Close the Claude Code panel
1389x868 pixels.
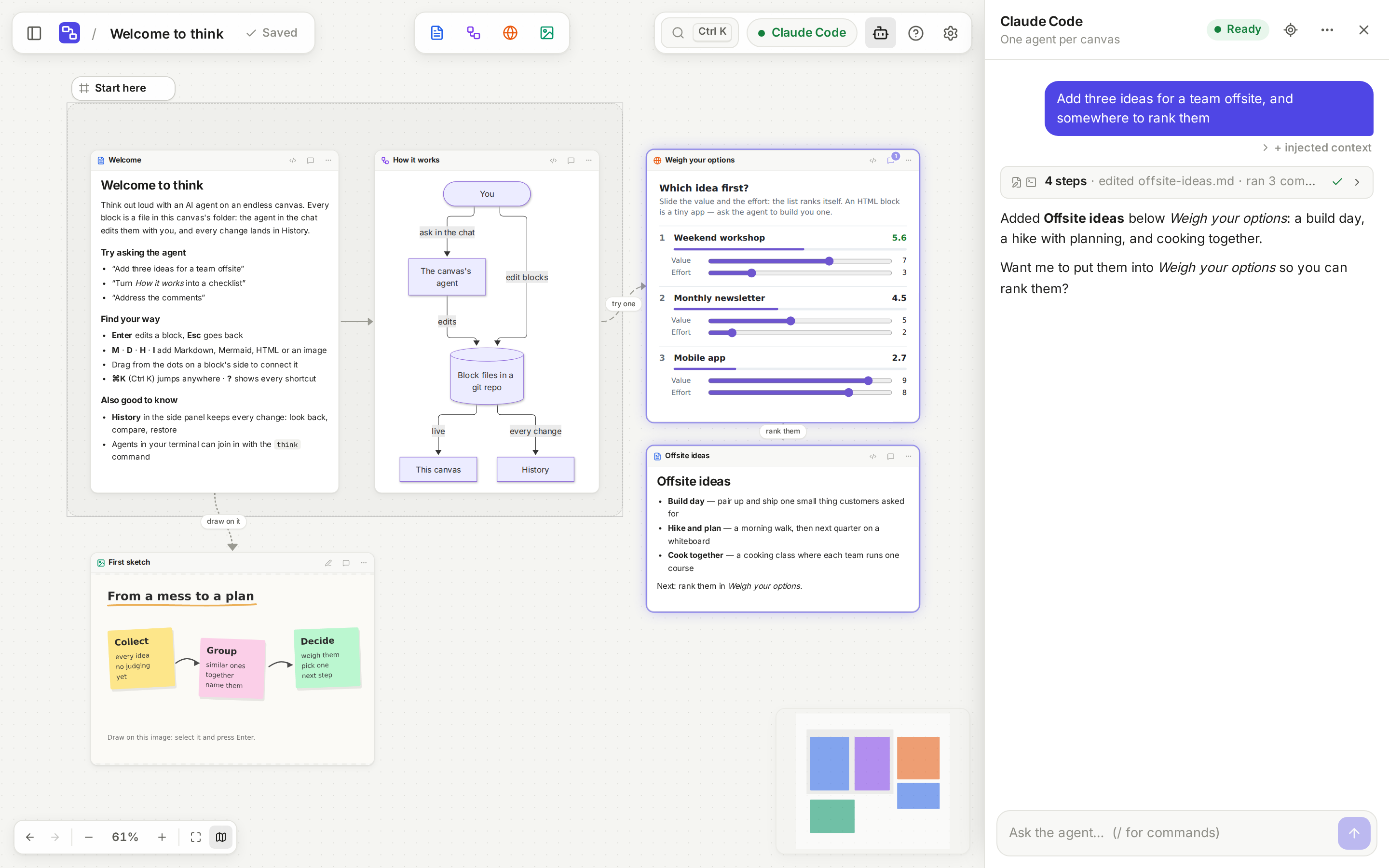(1364, 30)
